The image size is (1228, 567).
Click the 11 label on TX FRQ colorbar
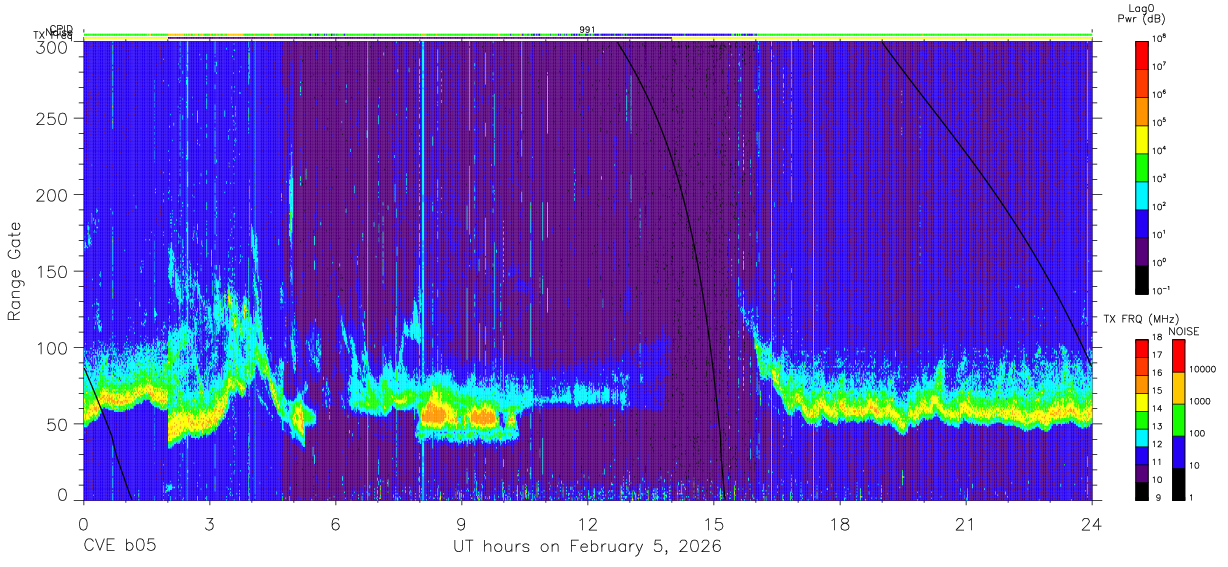(1157, 462)
